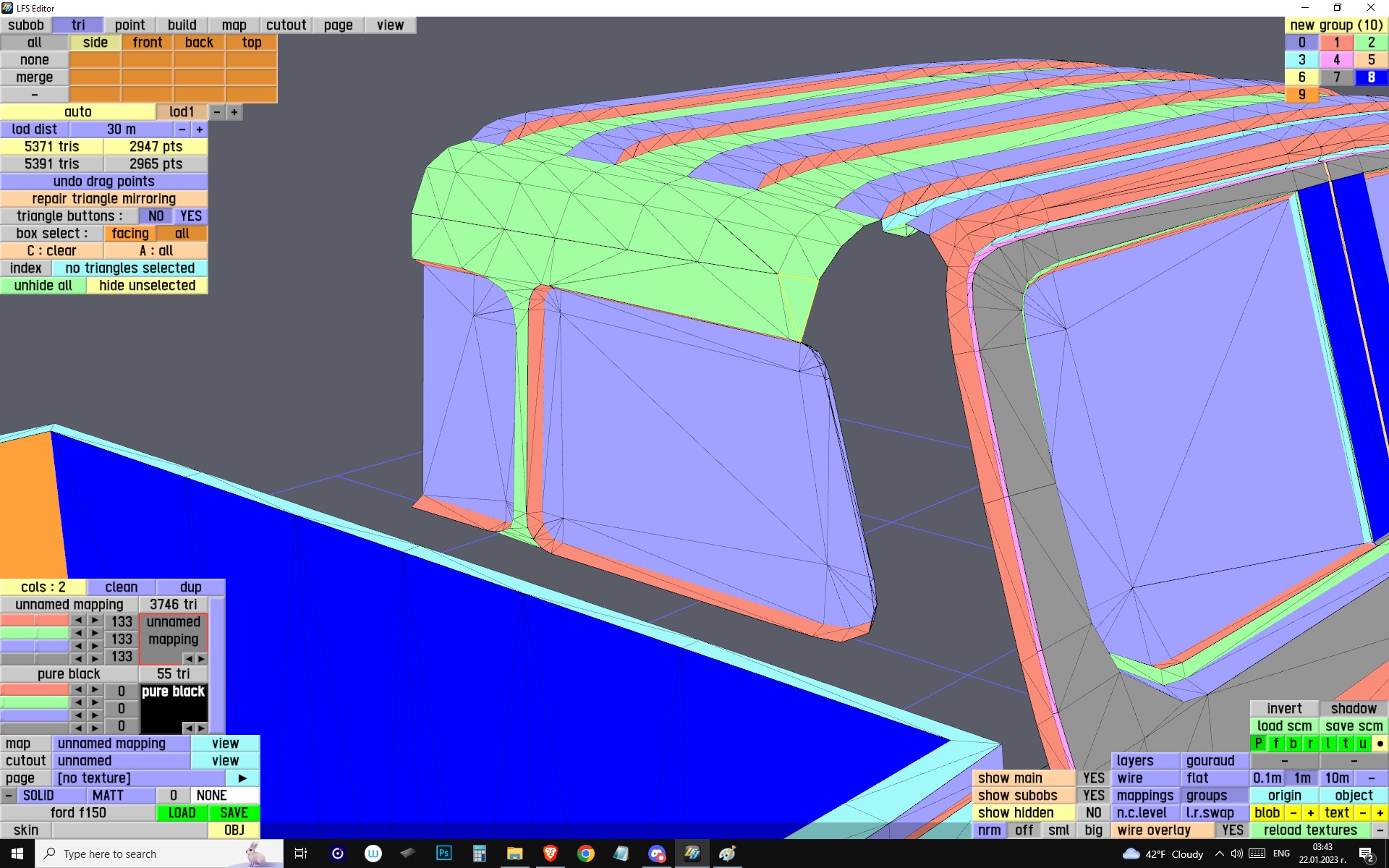1389x868 pixels.
Task: Open Photoshop from the taskbar
Action: (443, 854)
